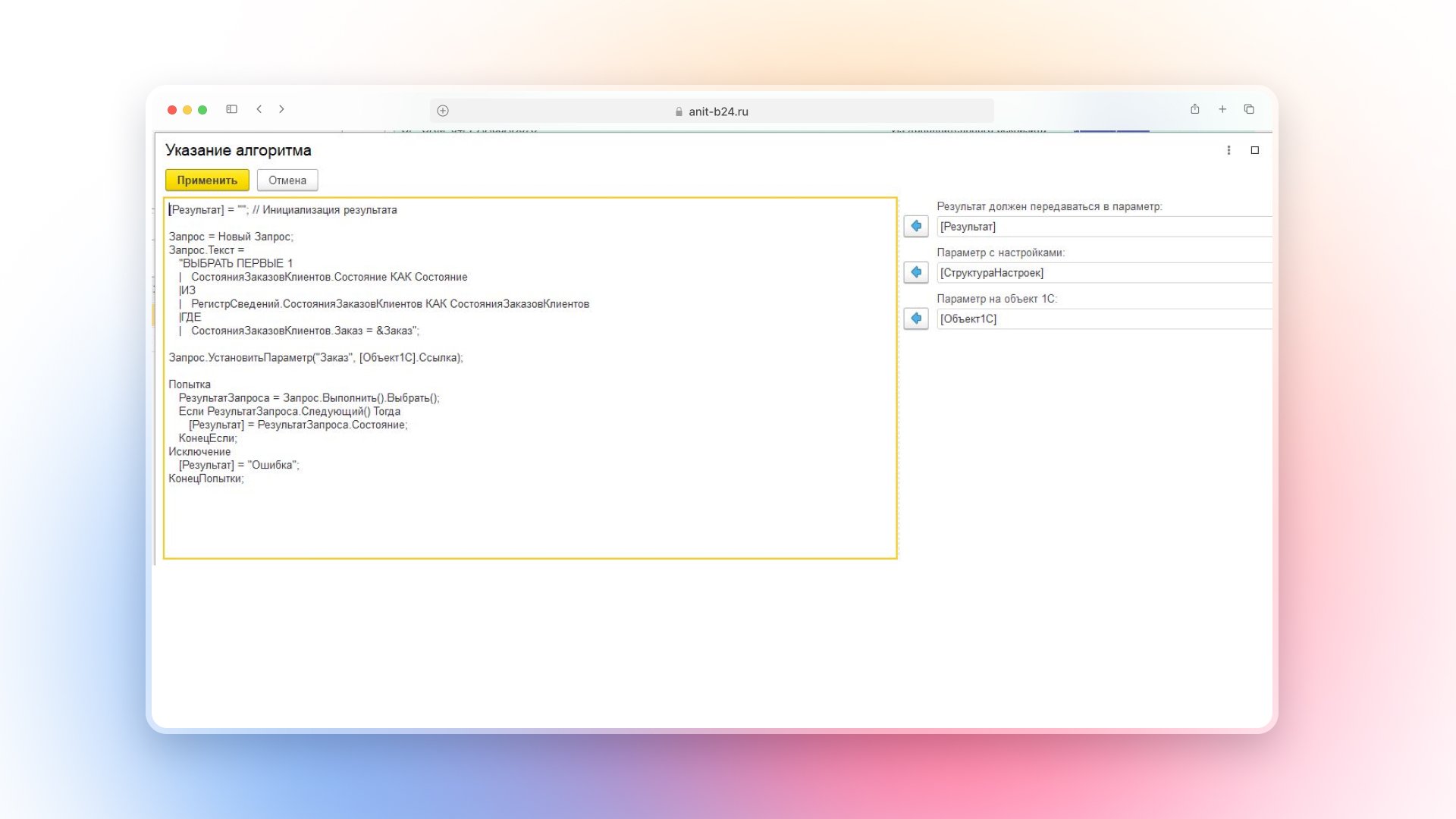Click the anit-b24.ru address bar
The height and width of the screenshot is (819, 1456).
point(711,111)
